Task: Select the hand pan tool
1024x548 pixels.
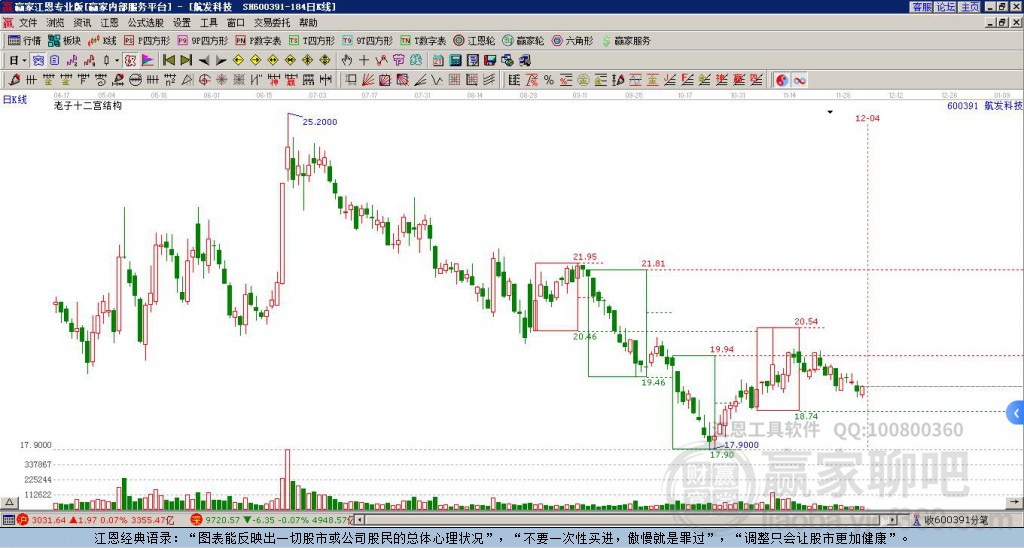Action: point(347,60)
